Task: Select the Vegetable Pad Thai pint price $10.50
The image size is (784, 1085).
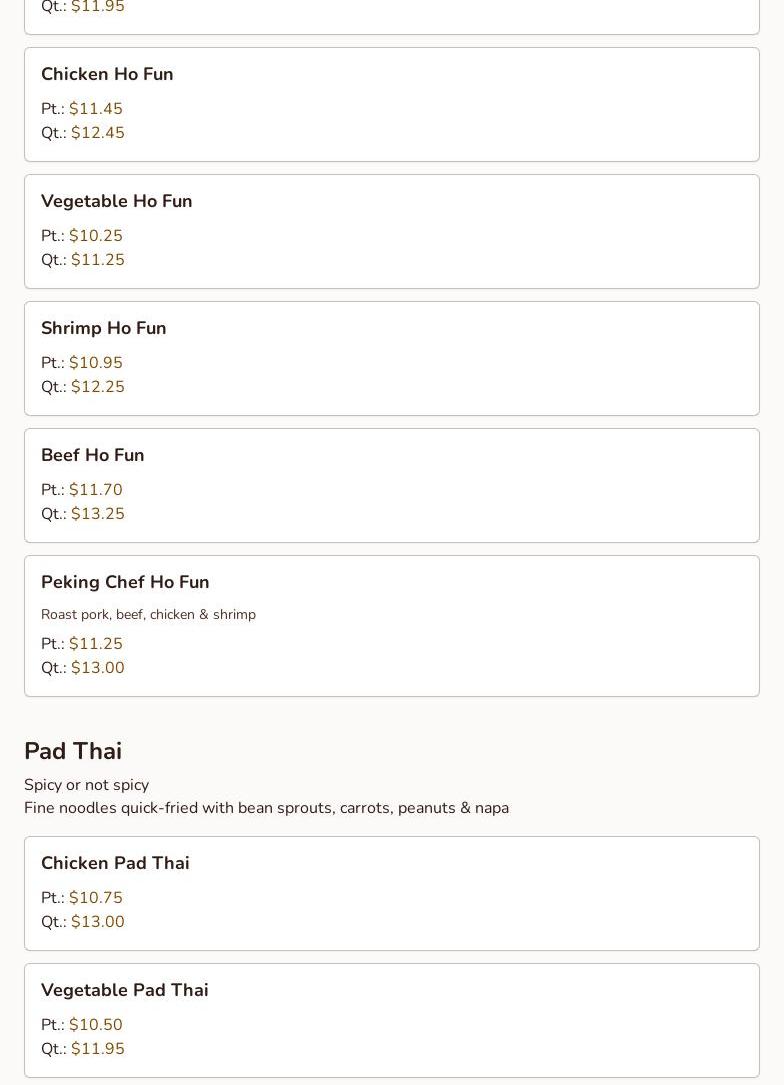Action: coord(95,1025)
